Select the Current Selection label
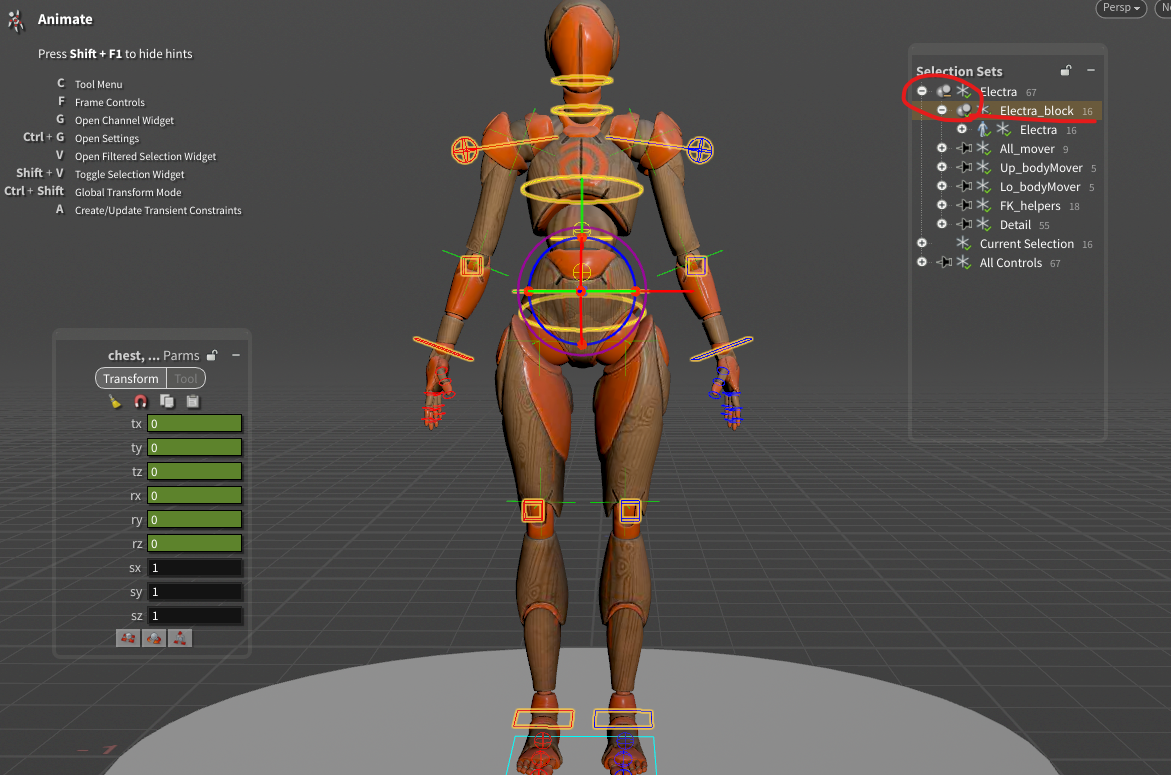 tap(1027, 243)
